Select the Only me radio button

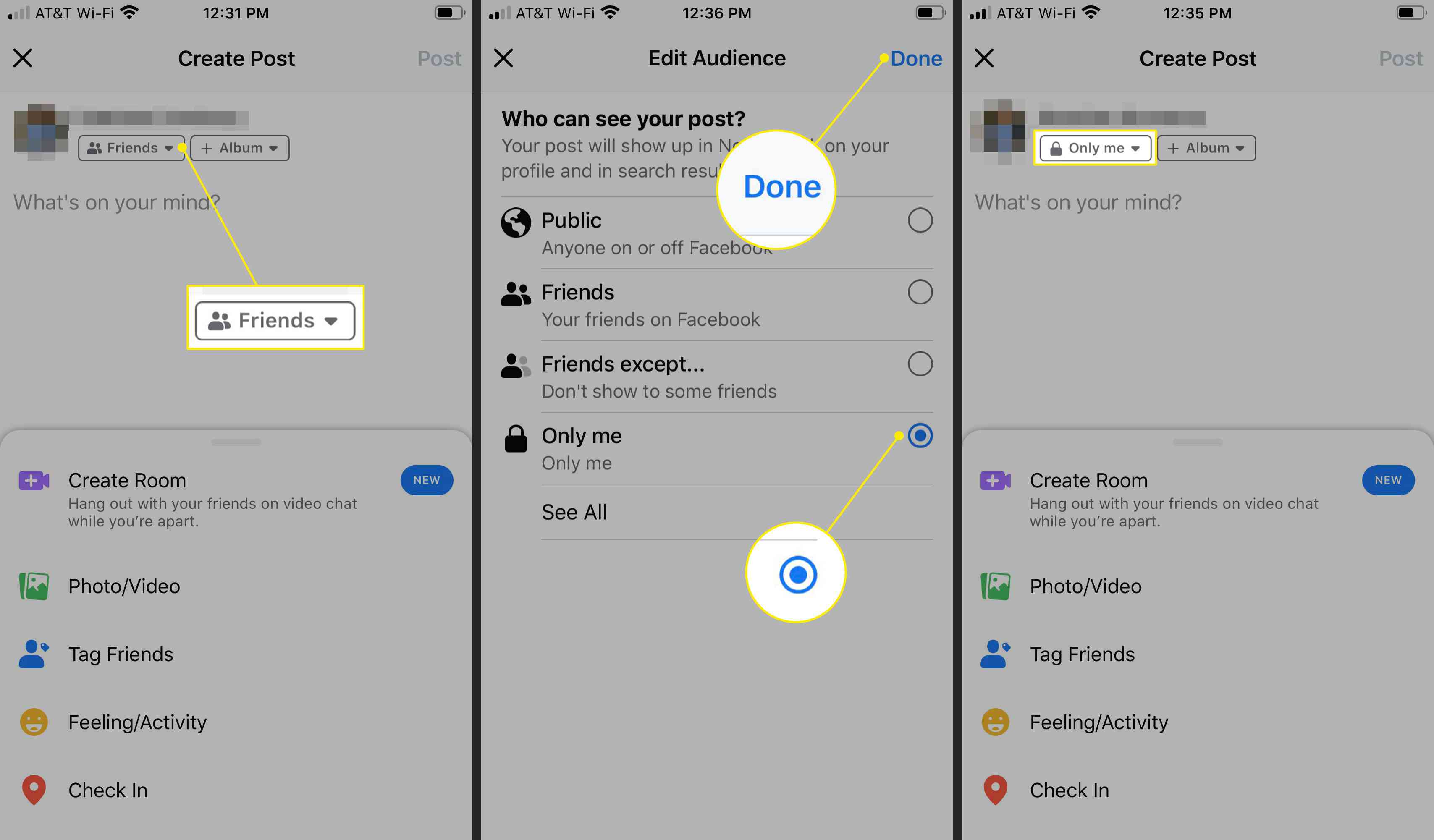click(920, 434)
